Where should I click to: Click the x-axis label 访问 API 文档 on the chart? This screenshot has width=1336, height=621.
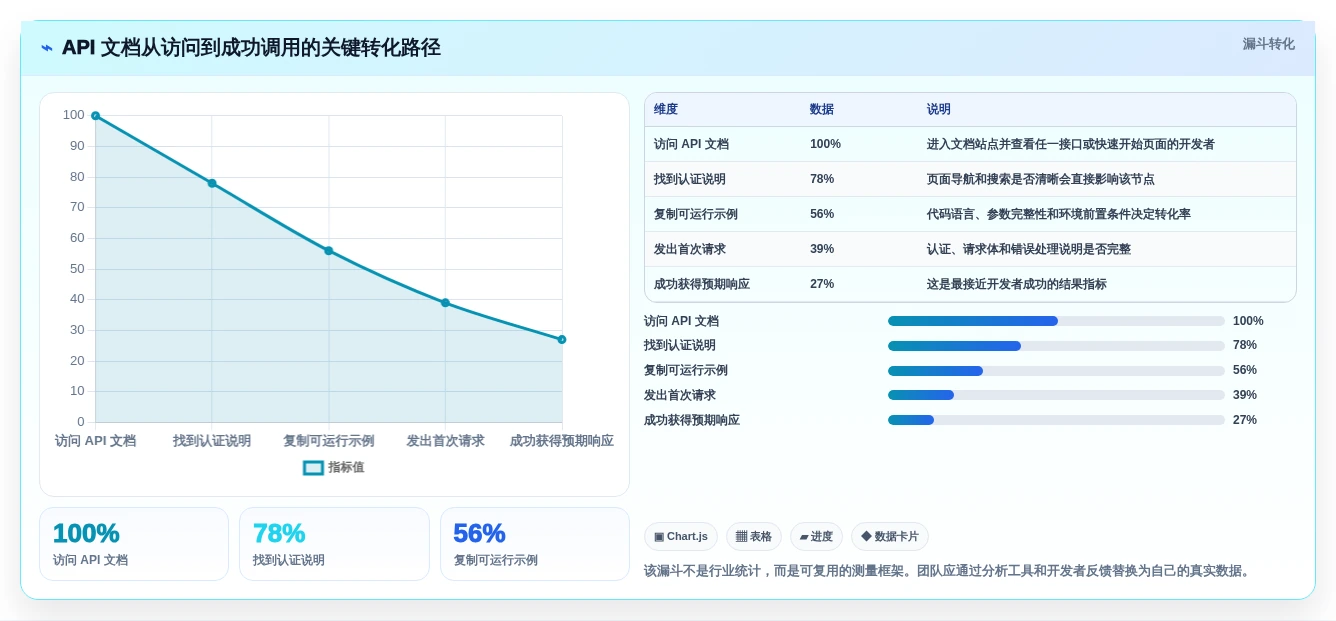pyautogui.click(x=95, y=441)
